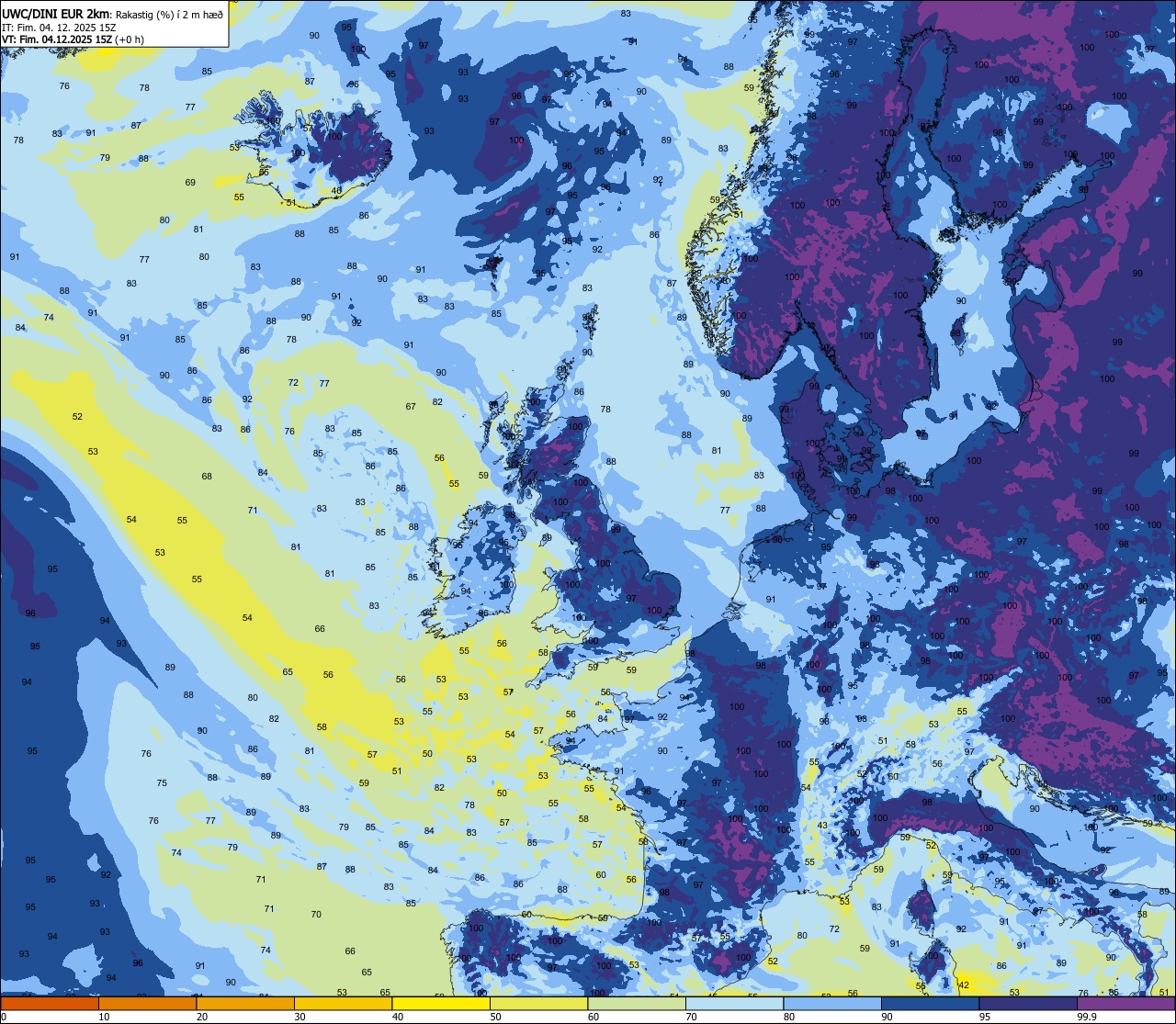Click the 10–20% orange legend swatch
The height and width of the screenshot is (1024, 1176).
147,1003
